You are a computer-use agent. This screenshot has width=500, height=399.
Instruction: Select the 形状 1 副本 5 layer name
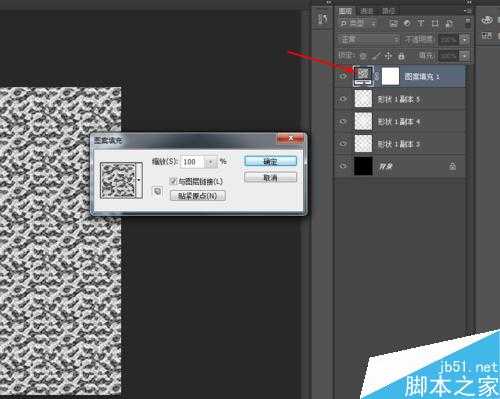click(x=398, y=99)
